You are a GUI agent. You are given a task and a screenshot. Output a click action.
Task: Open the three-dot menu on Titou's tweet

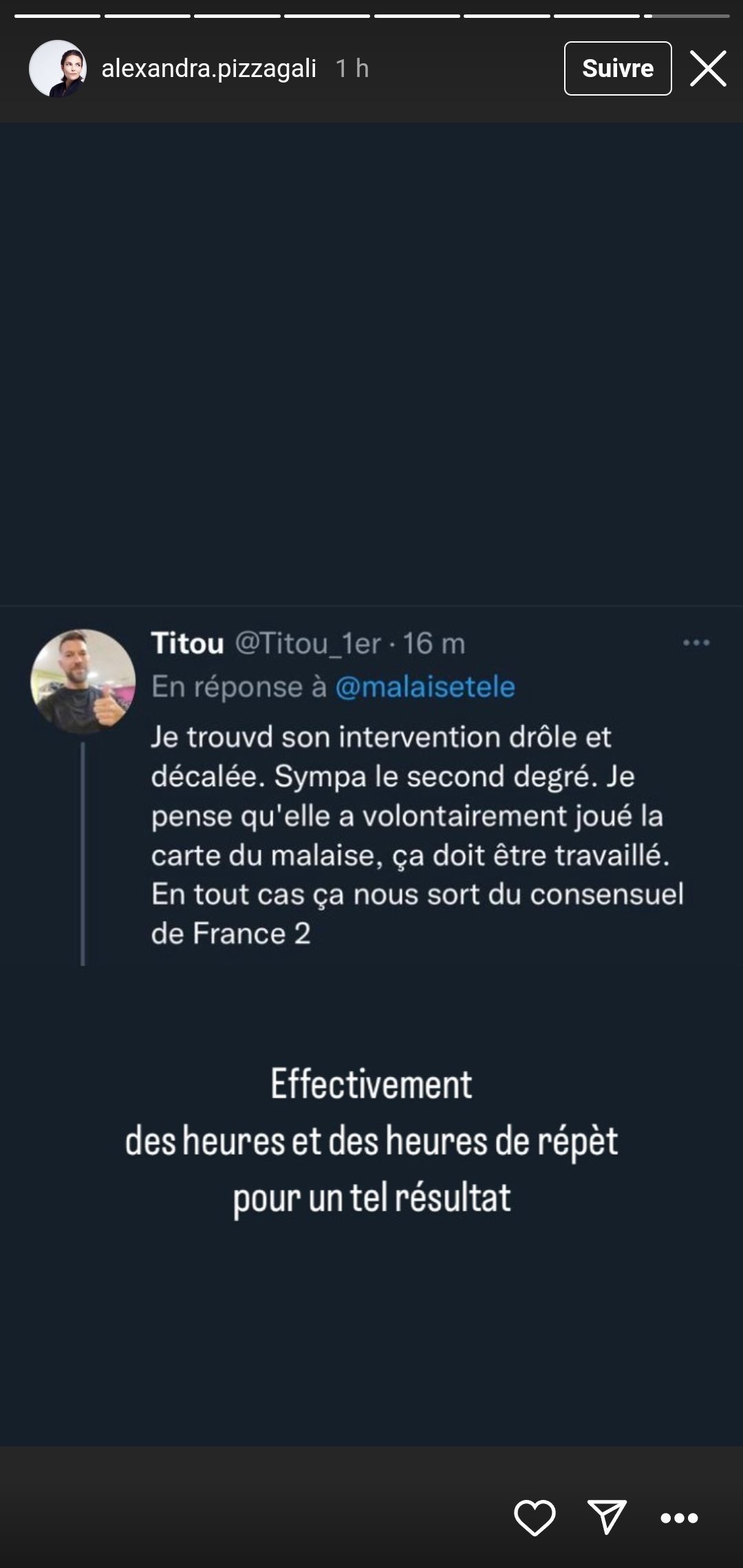pos(696,643)
